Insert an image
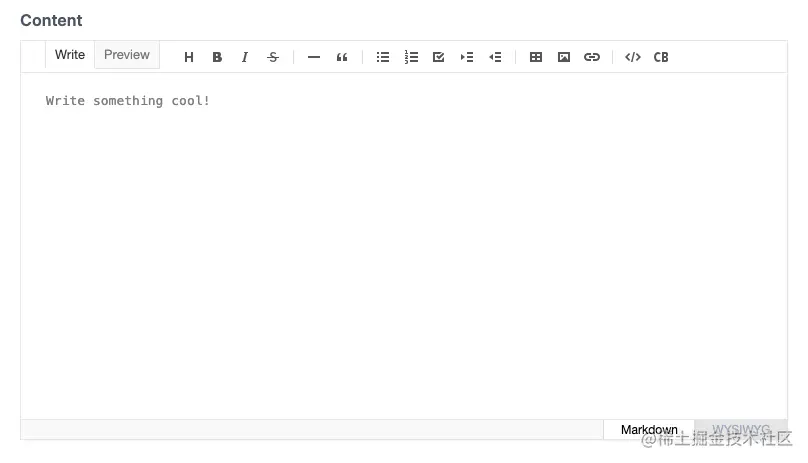Screen dimensions: 808x463 pyautogui.click(x=564, y=57)
